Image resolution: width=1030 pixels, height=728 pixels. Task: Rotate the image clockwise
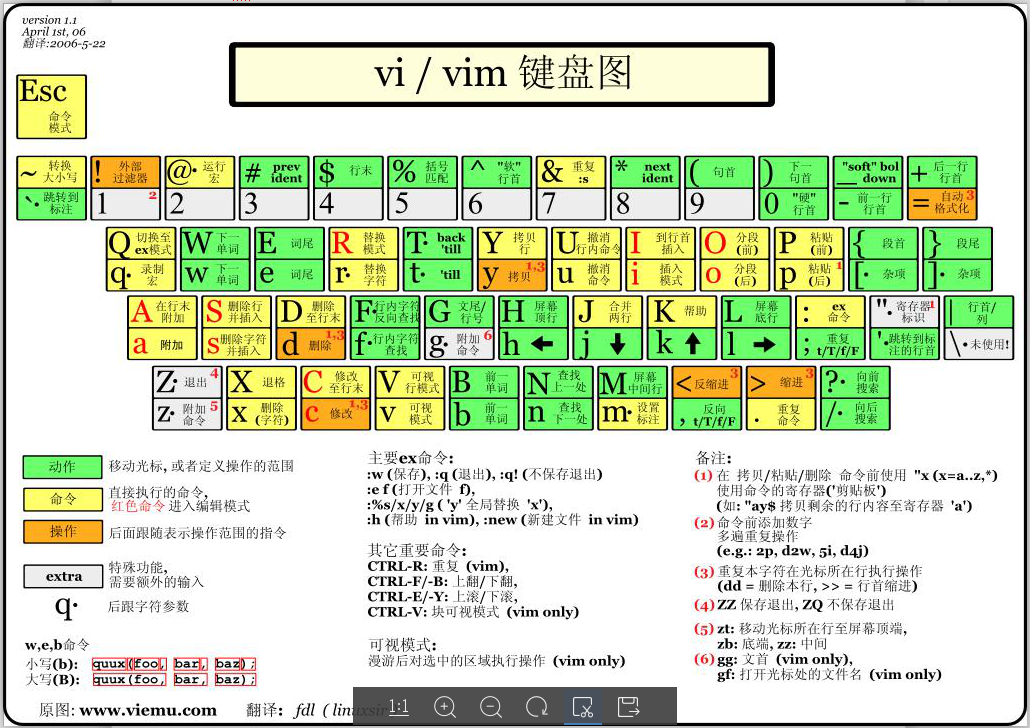tap(537, 707)
